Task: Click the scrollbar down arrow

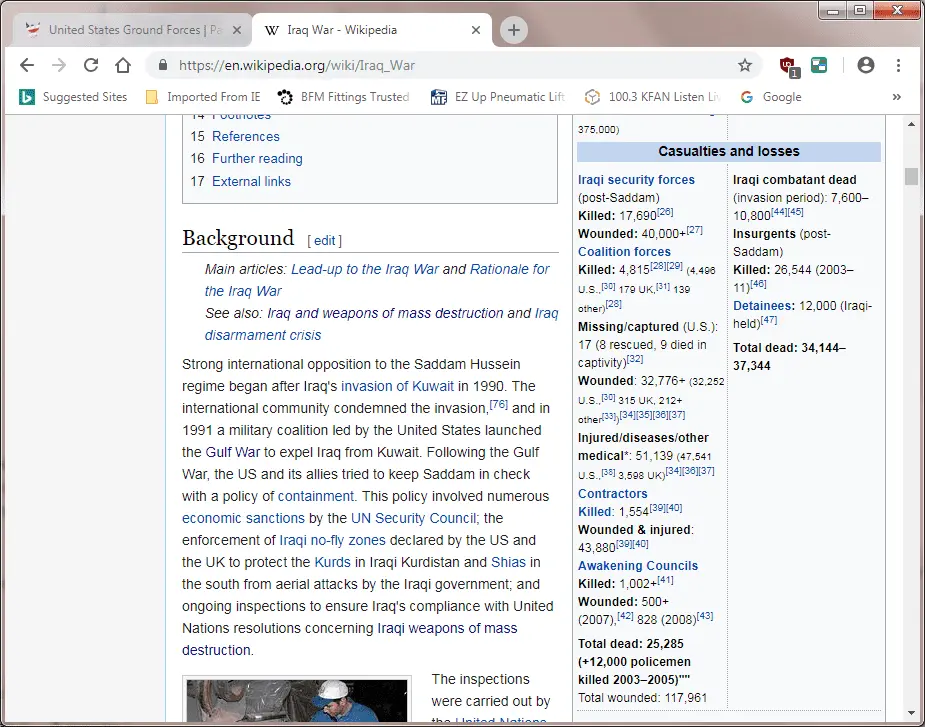Action: 911,715
